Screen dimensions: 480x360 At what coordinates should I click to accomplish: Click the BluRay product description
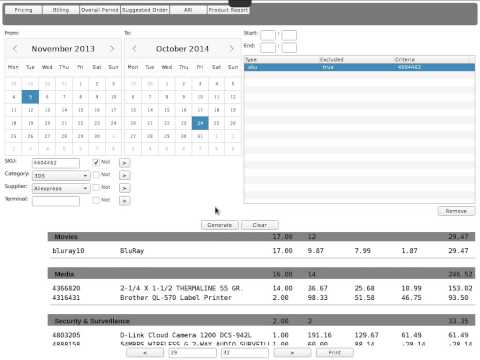click(132, 251)
